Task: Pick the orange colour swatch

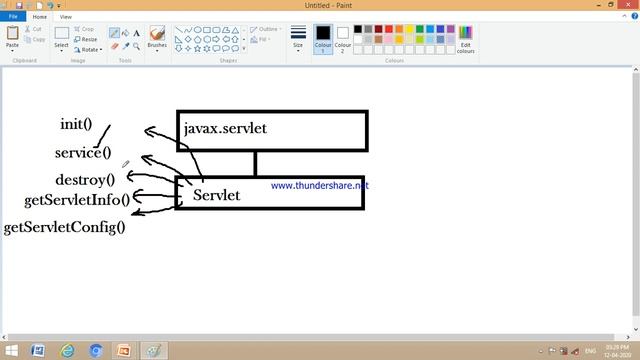Action: pyautogui.click(x=399, y=29)
